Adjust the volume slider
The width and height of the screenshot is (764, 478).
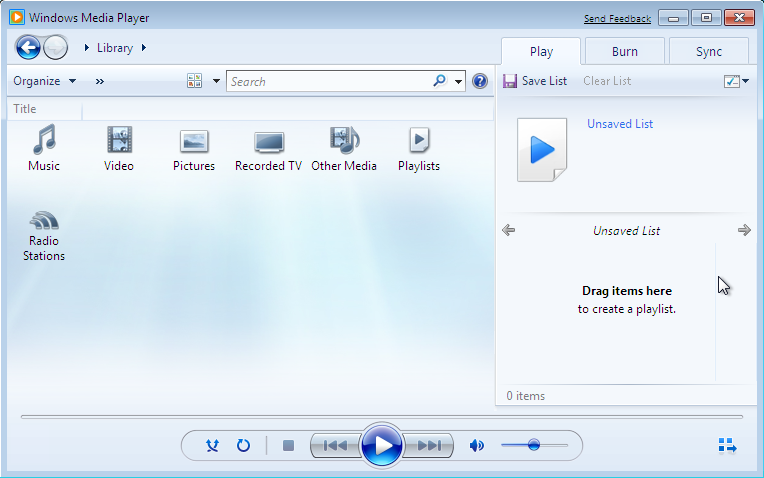tap(534, 445)
